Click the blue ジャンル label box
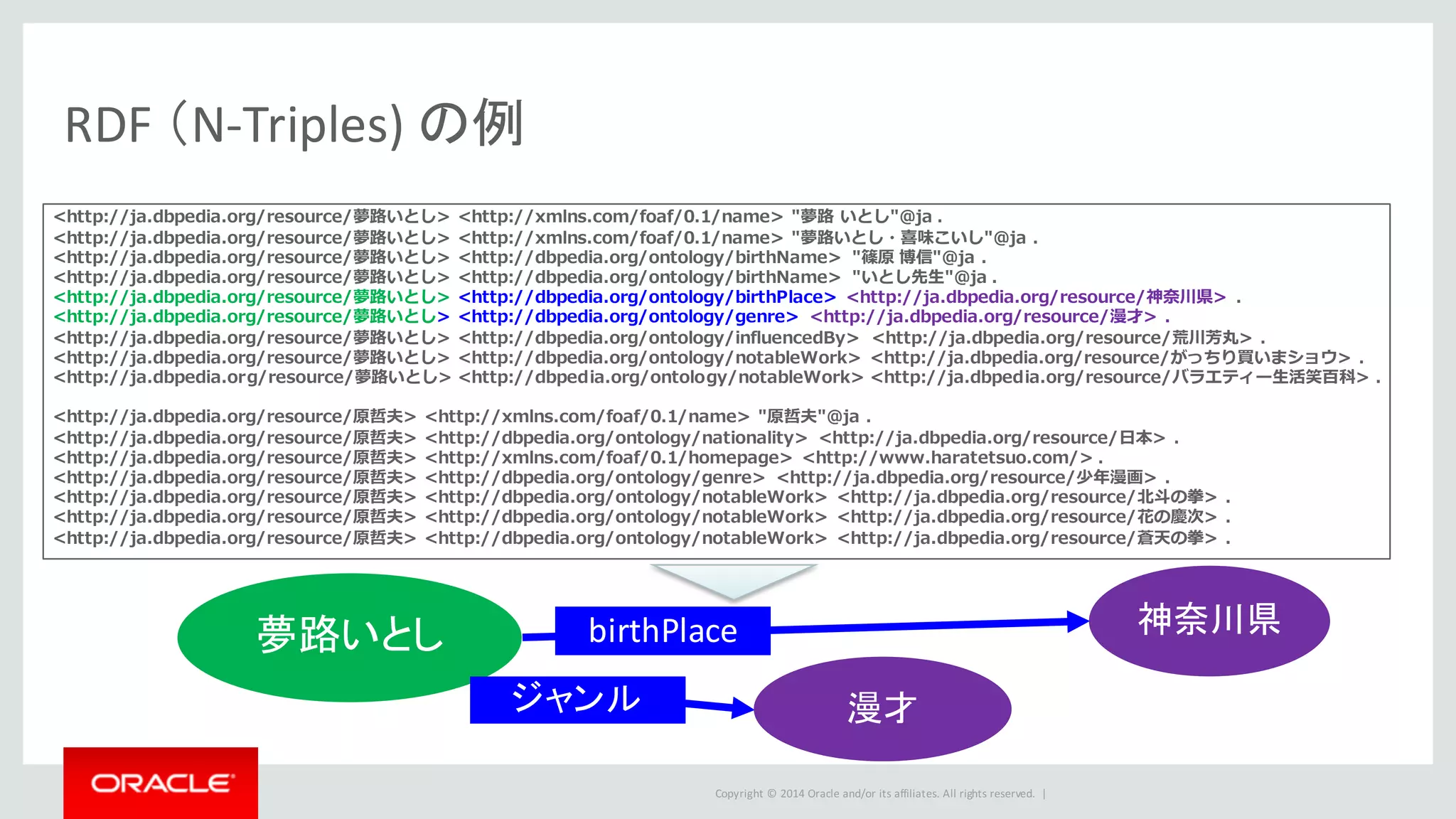The width and height of the screenshot is (1456, 819). (577, 700)
